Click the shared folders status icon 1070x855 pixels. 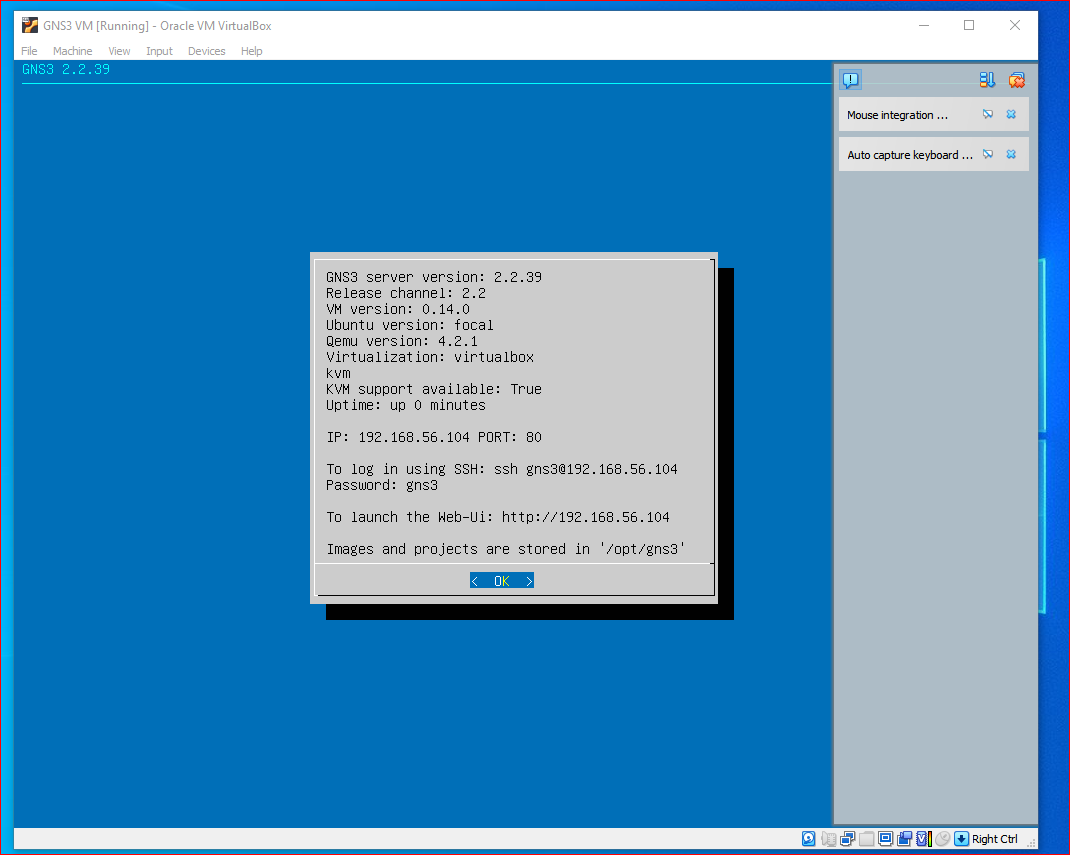pyautogui.click(x=866, y=838)
